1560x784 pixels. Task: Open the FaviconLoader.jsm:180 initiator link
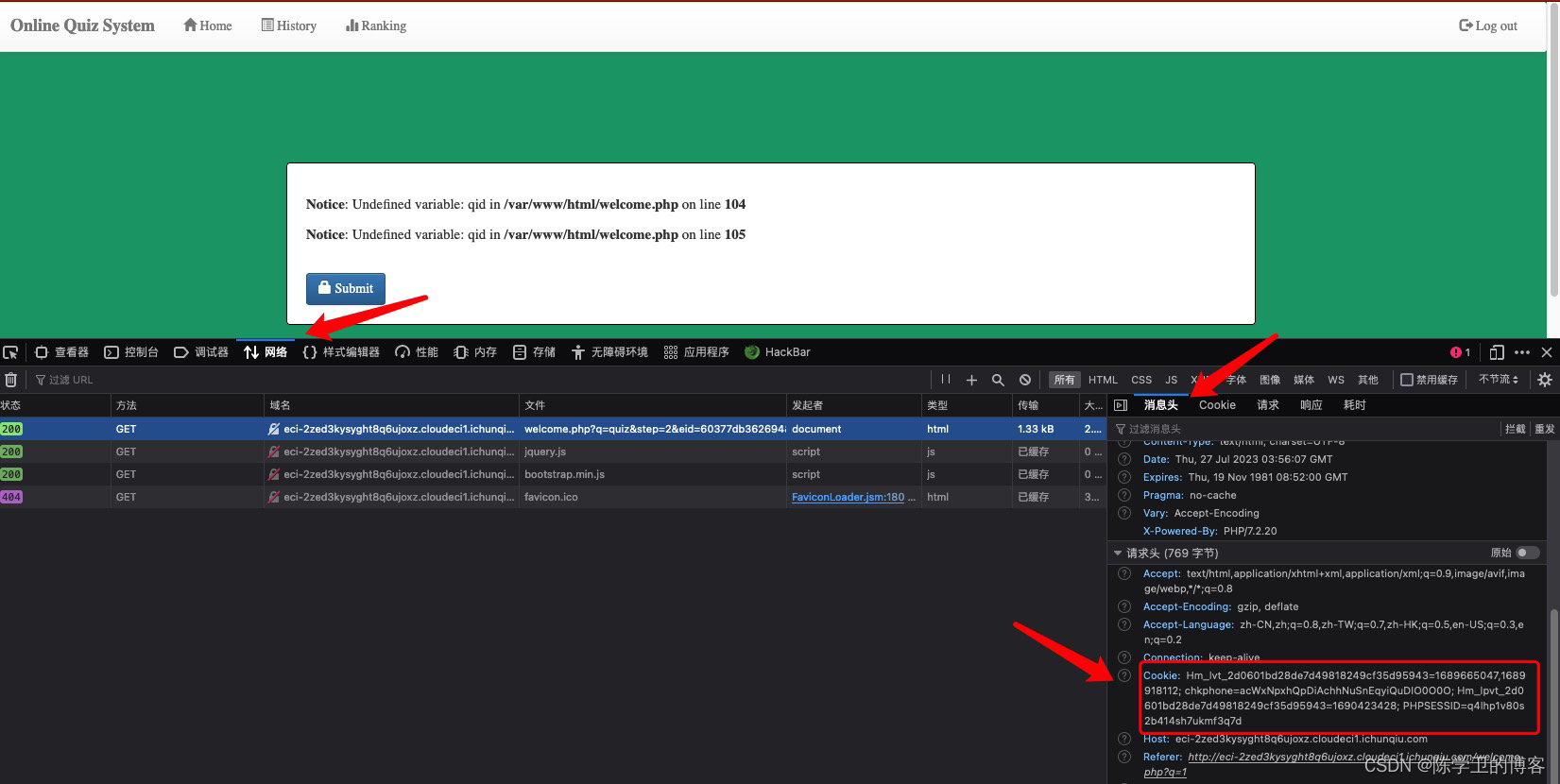click(x=848, y=497)
